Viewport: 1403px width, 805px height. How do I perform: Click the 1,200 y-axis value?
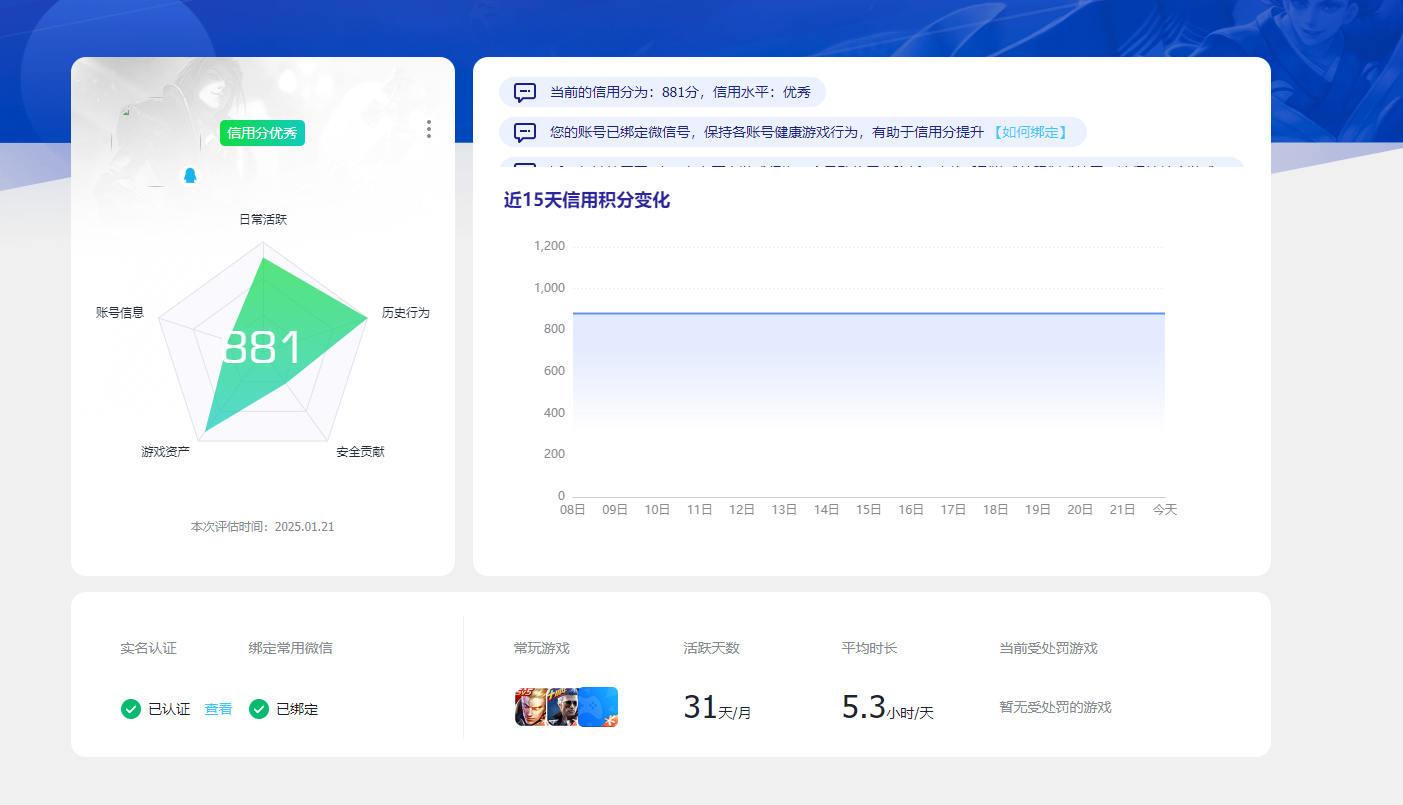click(x=549, y=246)
